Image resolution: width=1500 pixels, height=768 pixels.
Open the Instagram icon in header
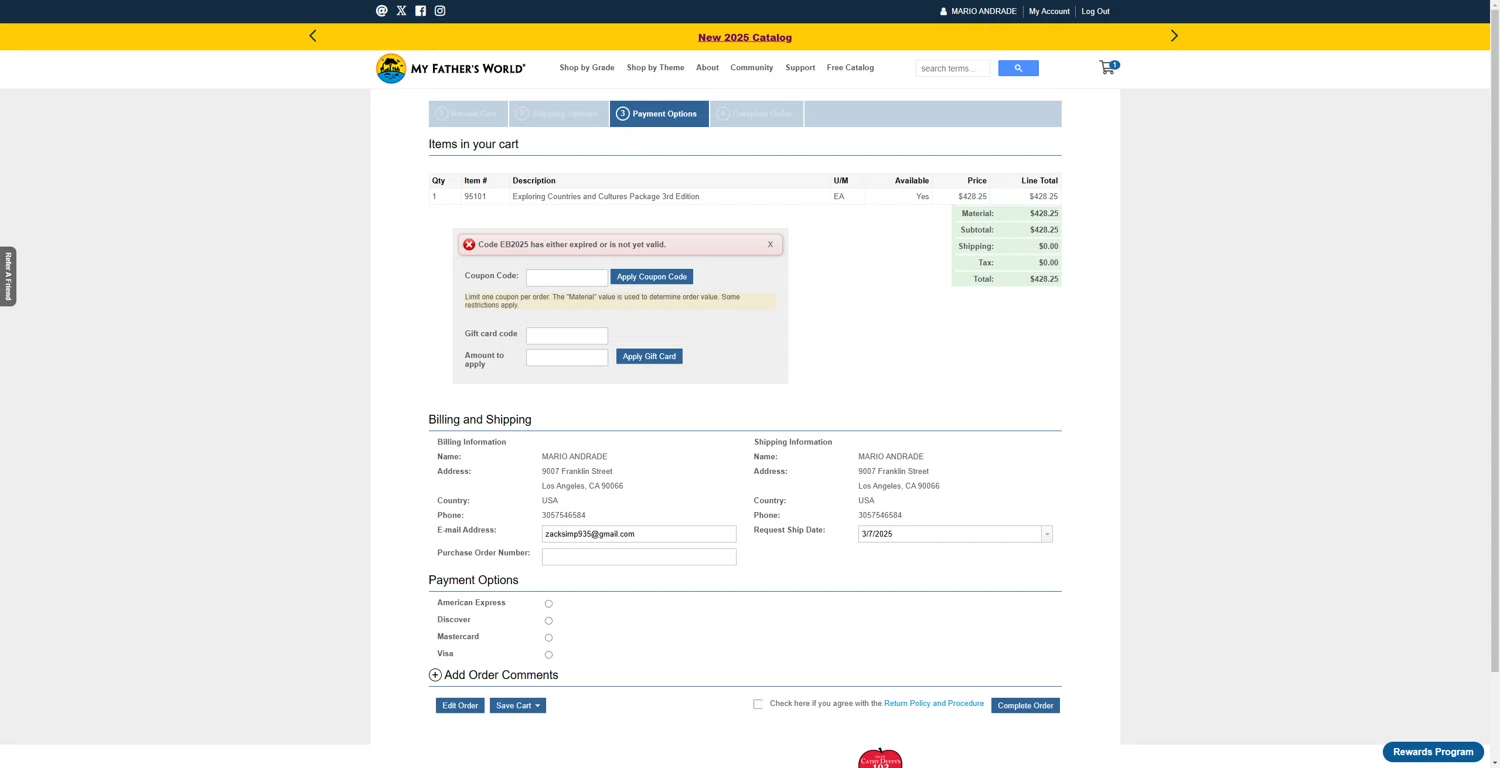[x=440, y=11]
